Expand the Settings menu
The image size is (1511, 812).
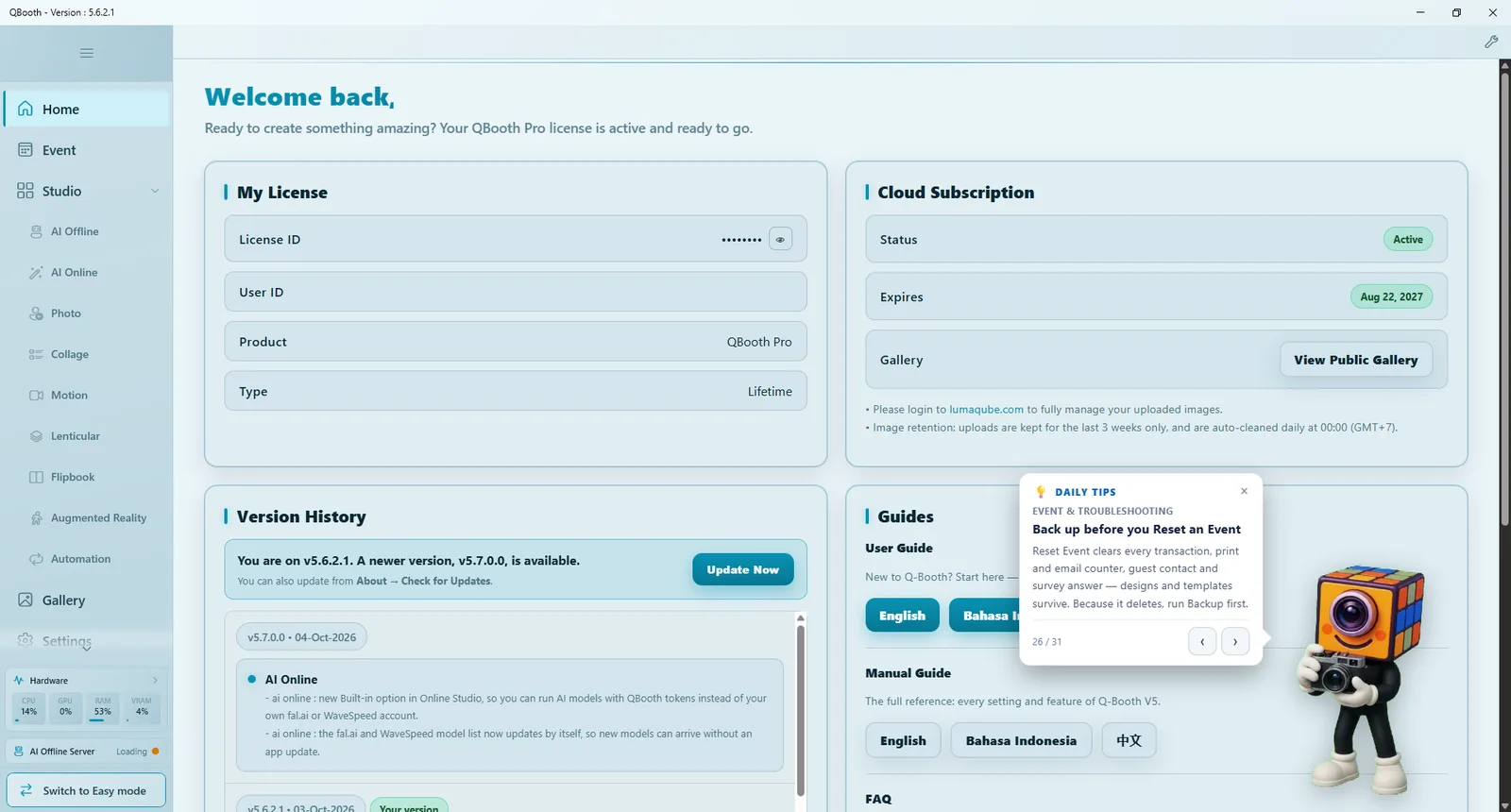coord(86,641)
